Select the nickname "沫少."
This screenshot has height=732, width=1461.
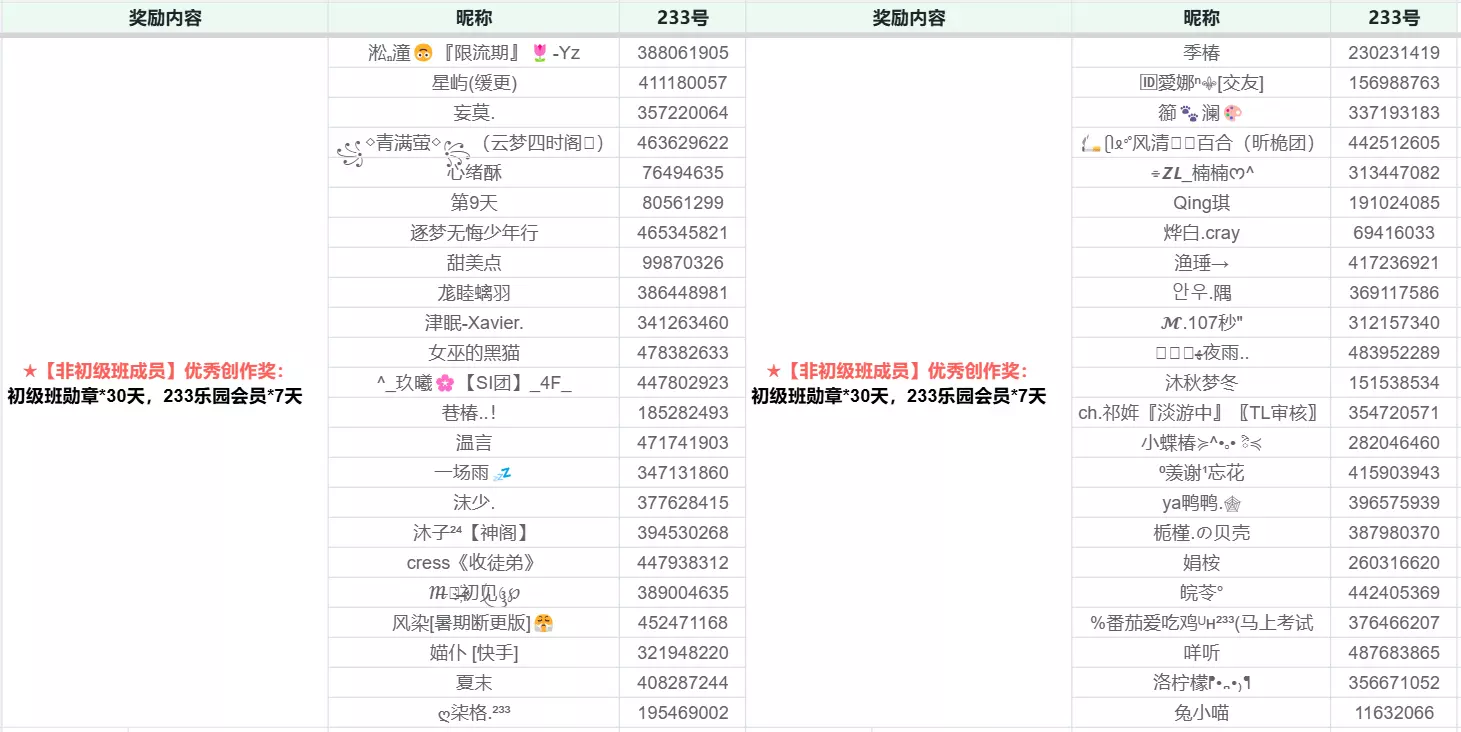pos(474,503)
